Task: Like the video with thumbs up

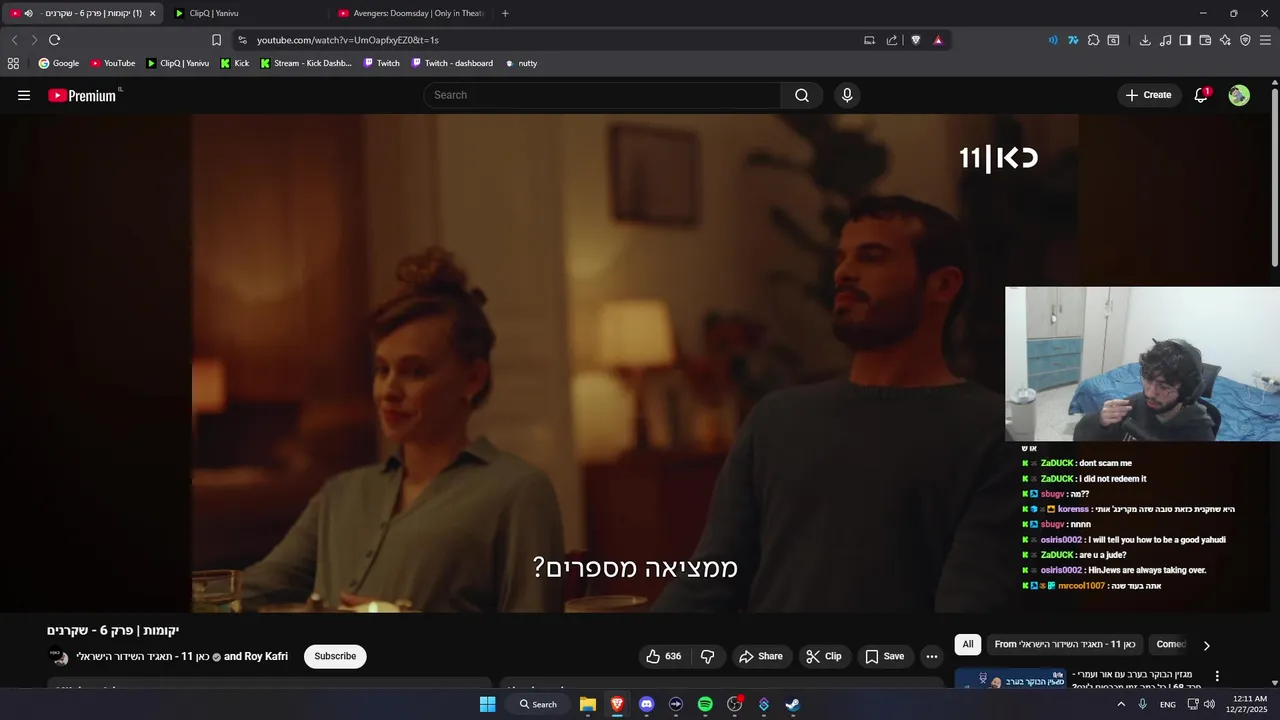Action: coord(664,656)
